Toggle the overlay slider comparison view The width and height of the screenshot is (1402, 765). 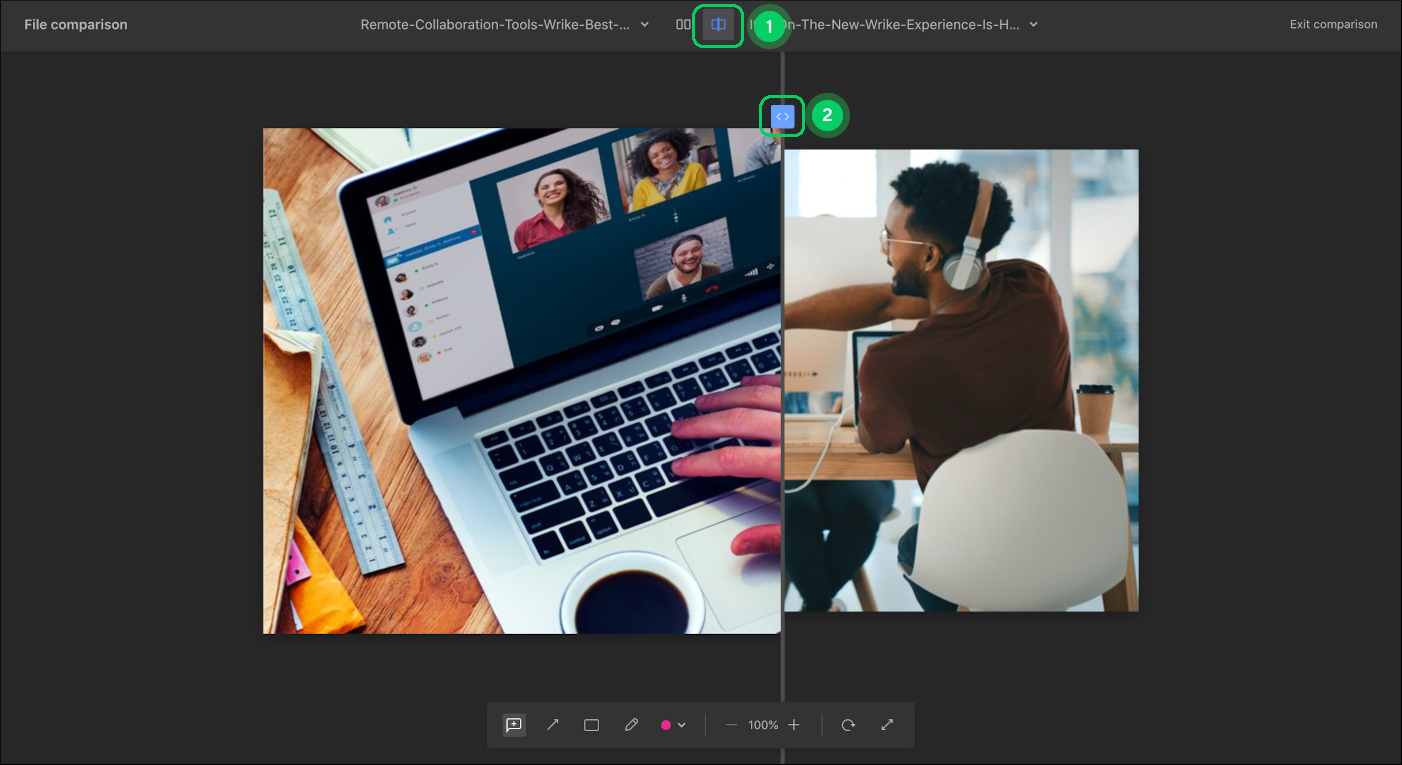tap(718, 25)
